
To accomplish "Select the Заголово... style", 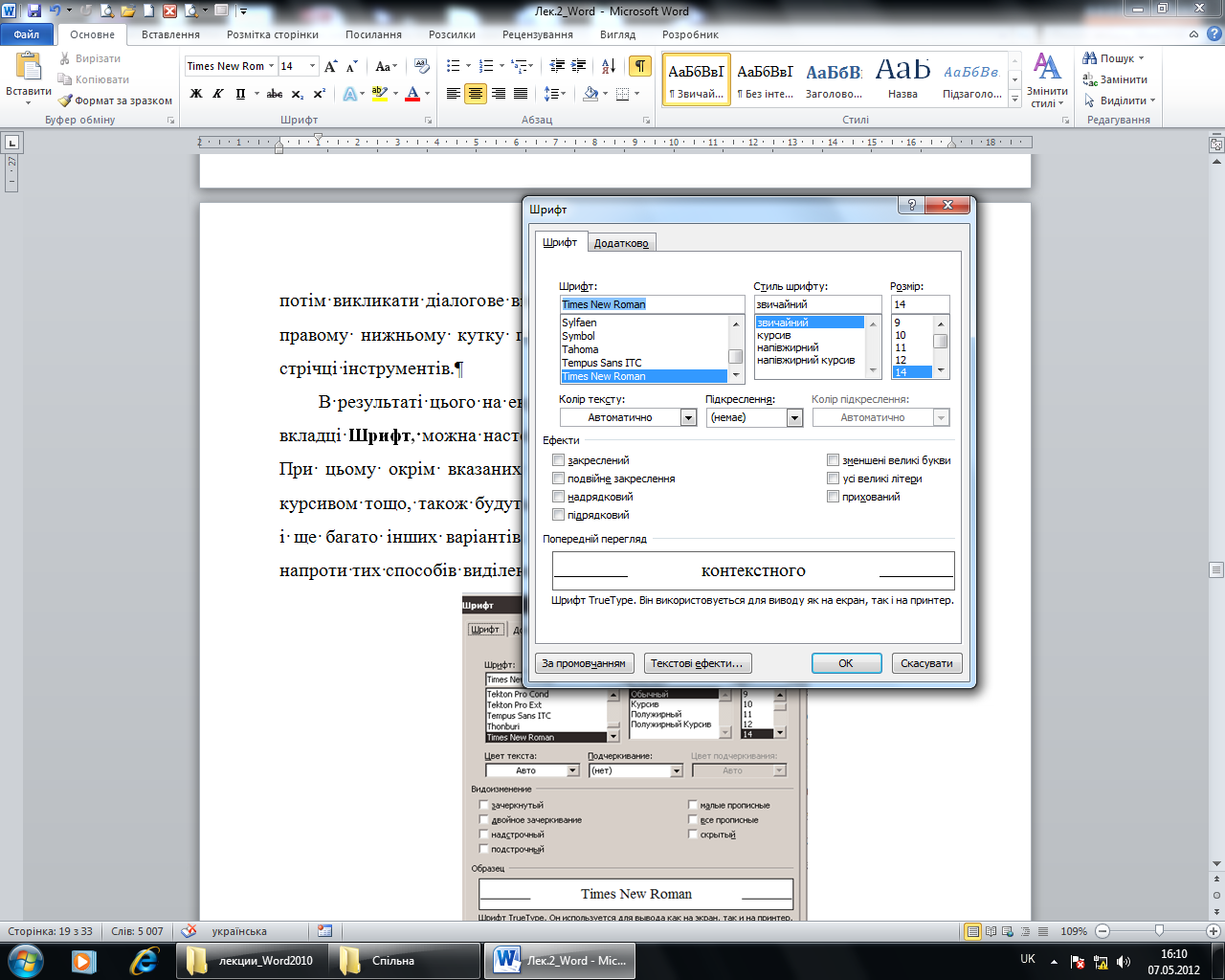I will 834,79.
